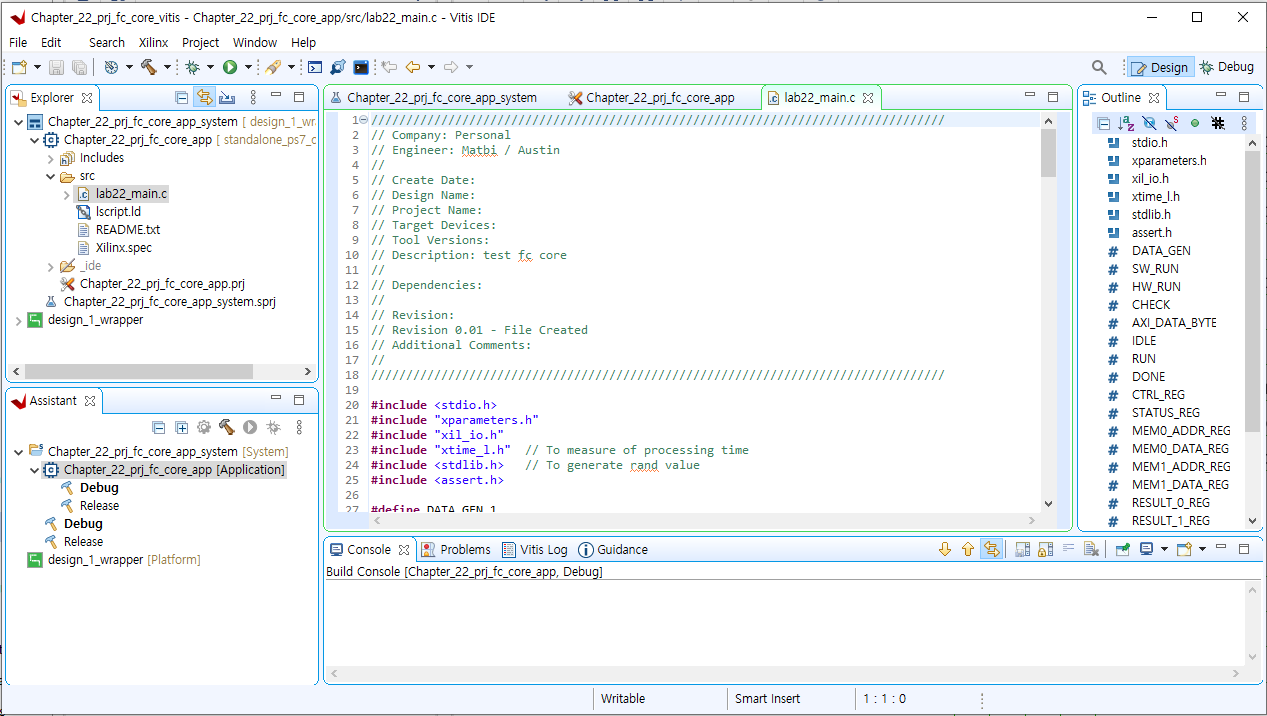
Task: Click the toolbar Search magnifier icon
Action: point(1099,67)
